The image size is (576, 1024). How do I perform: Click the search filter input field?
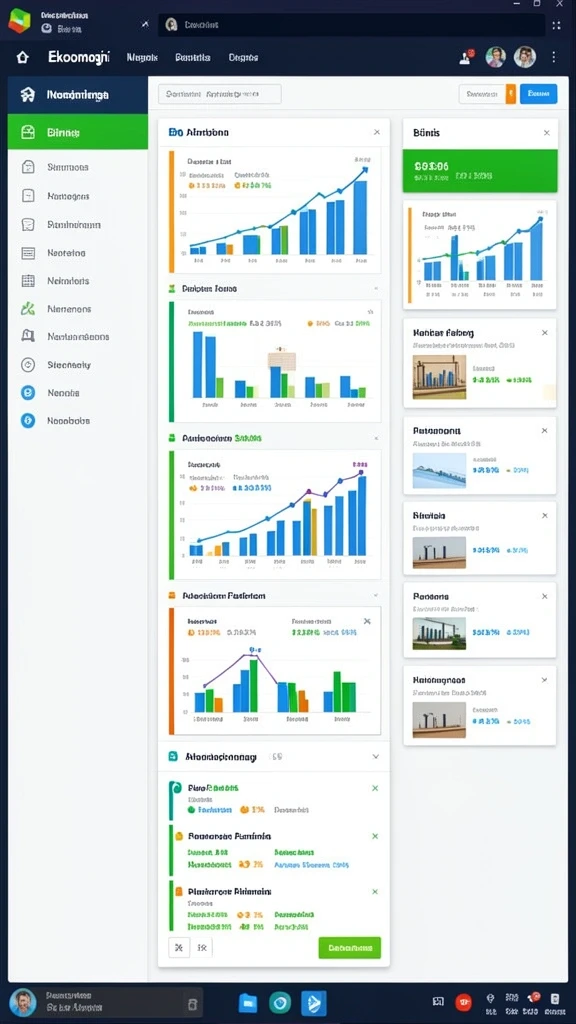click(219, 94)
